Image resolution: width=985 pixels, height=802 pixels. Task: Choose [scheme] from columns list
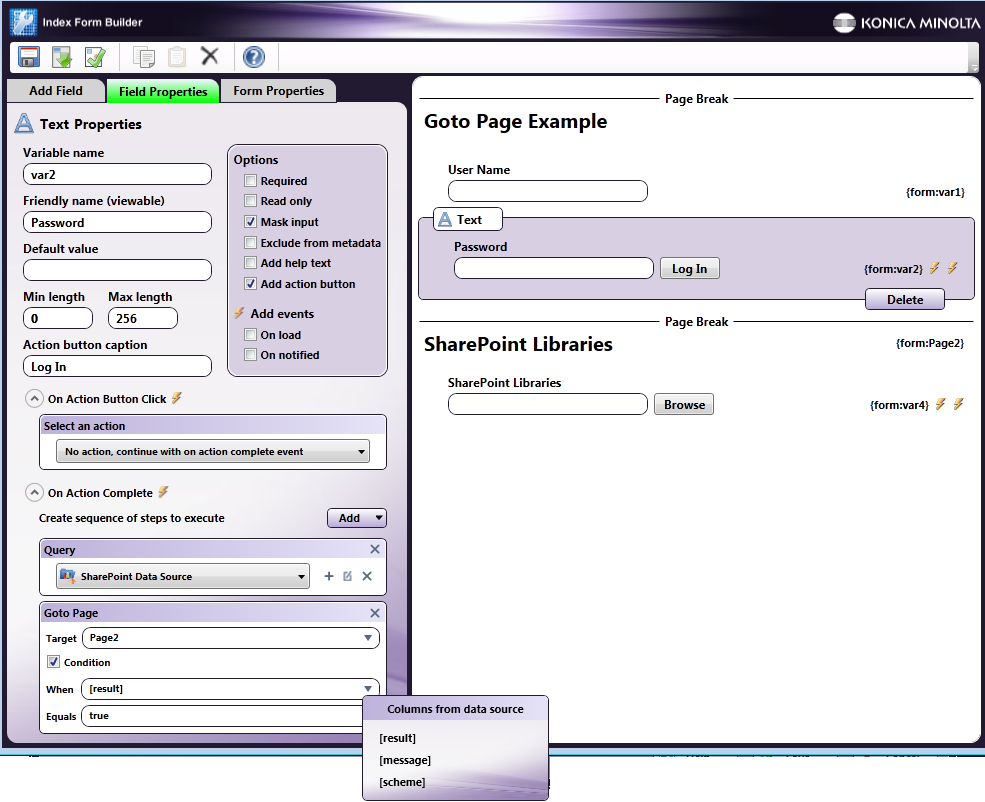point(402,782)
